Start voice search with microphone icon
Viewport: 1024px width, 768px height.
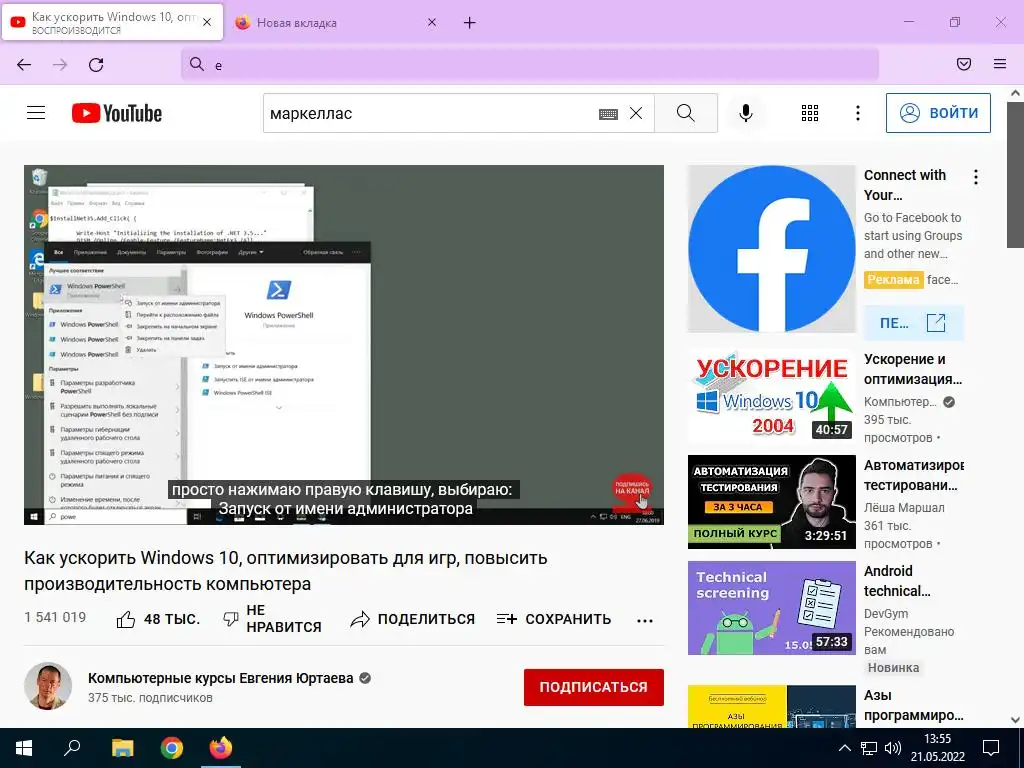tap(745, 113)
